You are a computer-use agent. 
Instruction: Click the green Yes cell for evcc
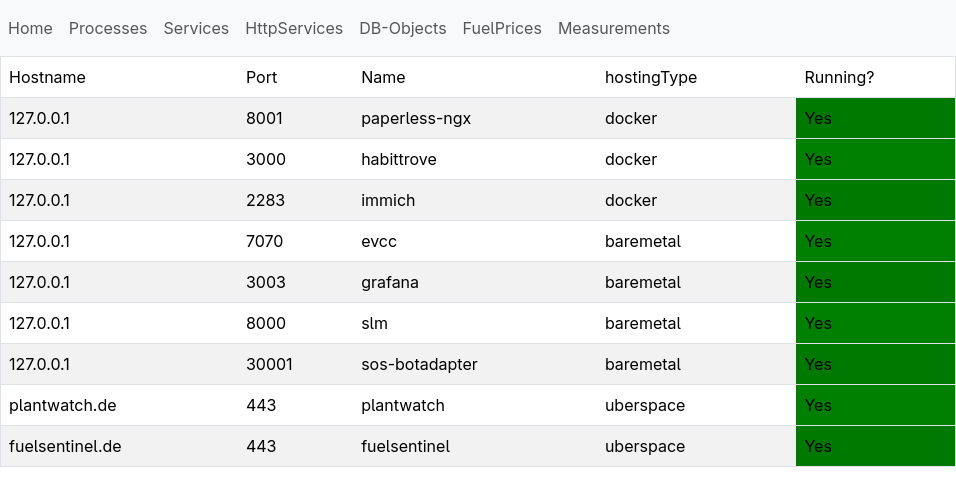point(876,242)
